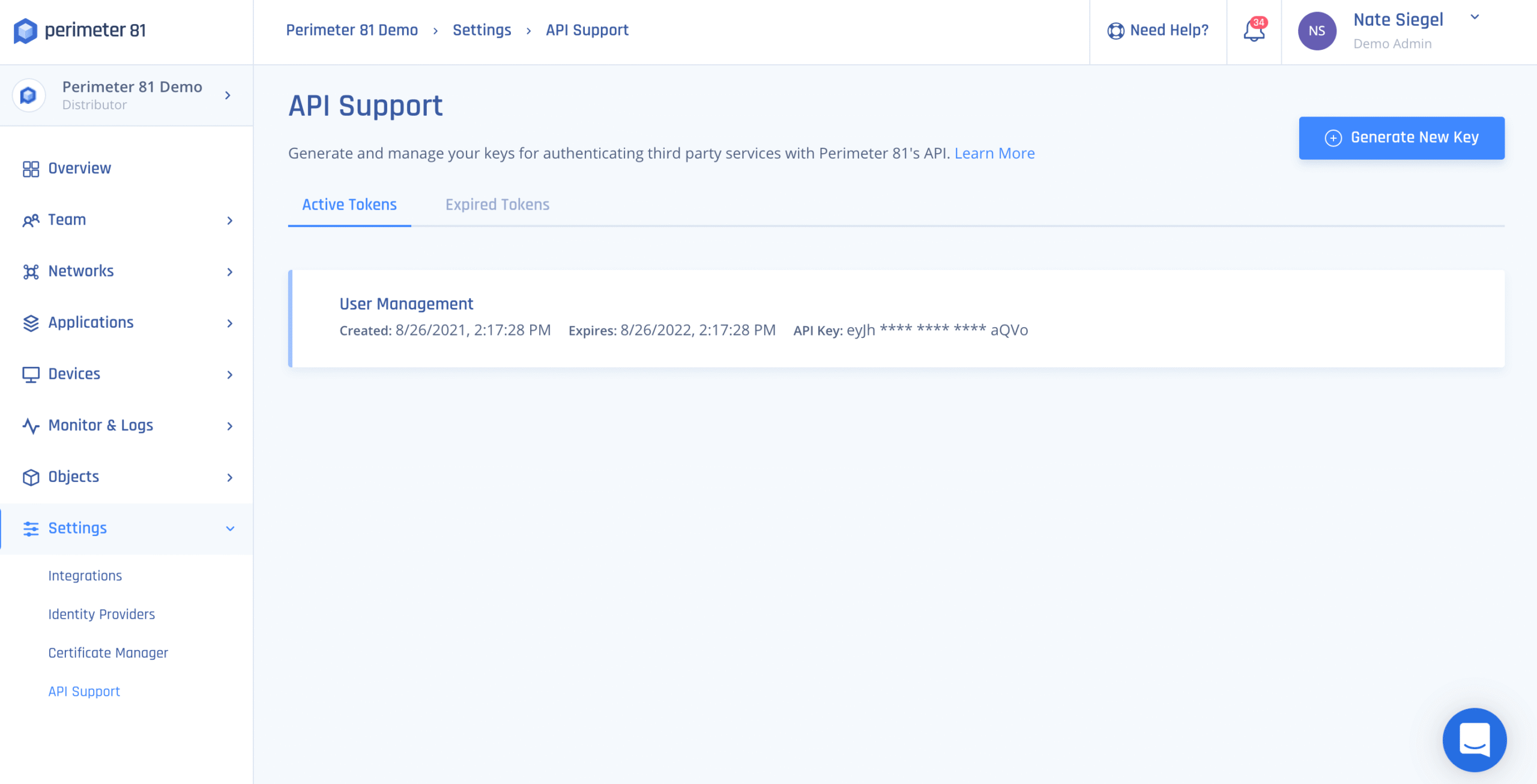Switch to Expired Tokens tab
This screenshot has height=784, width=1537.
(497, 205)
